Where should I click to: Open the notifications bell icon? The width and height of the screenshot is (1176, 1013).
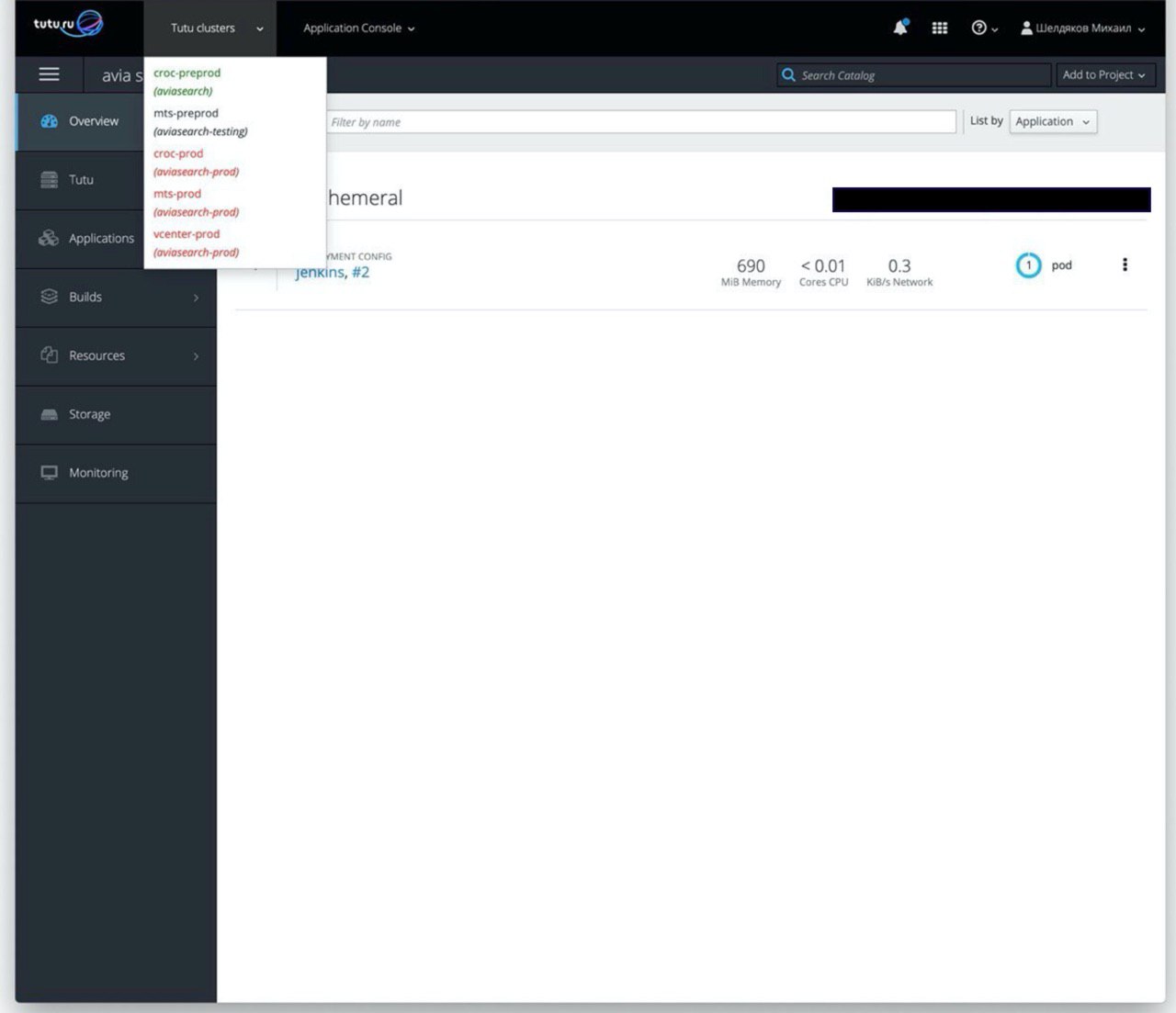pos(900,28)
